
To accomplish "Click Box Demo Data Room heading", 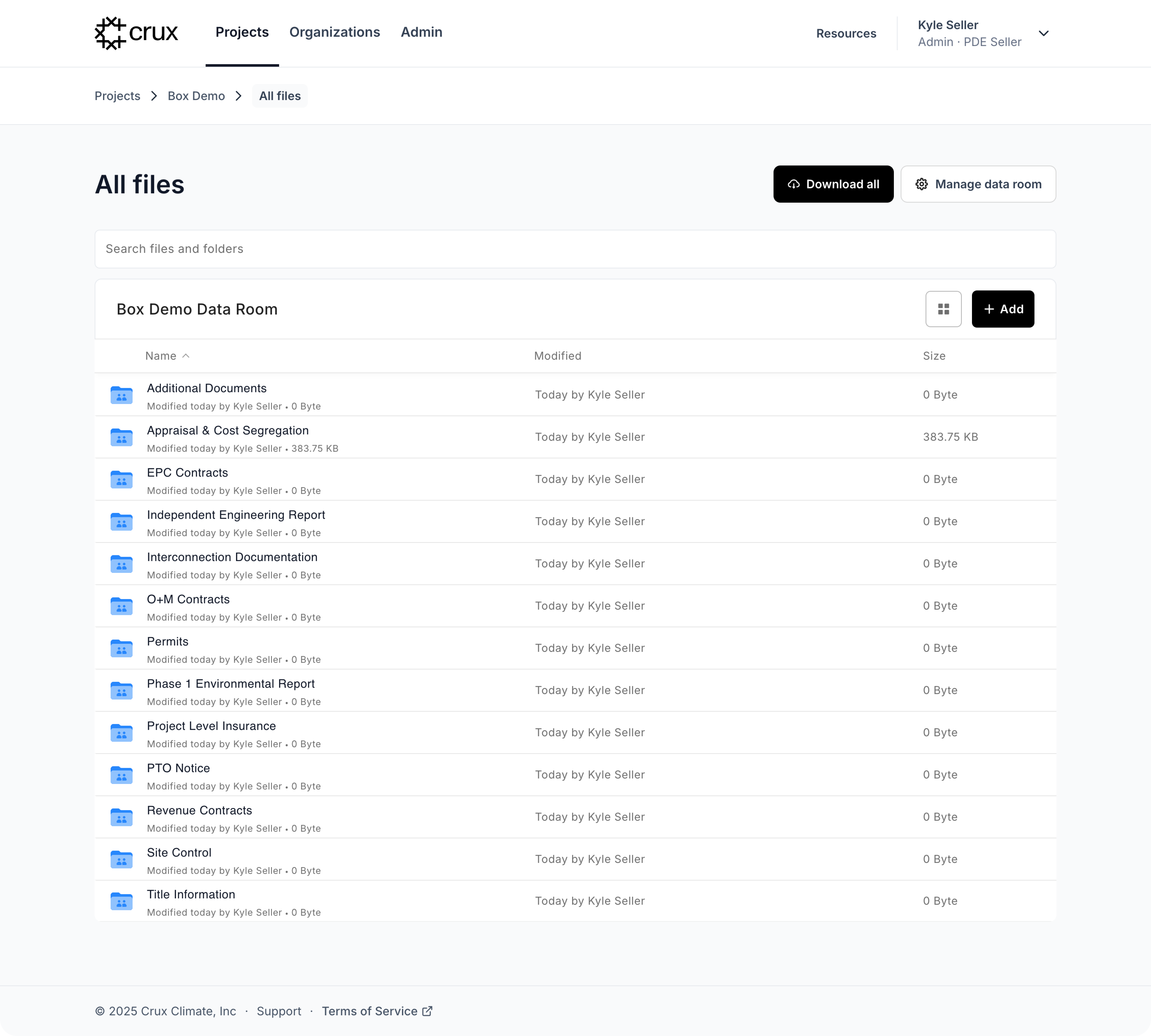I will 197,309.
